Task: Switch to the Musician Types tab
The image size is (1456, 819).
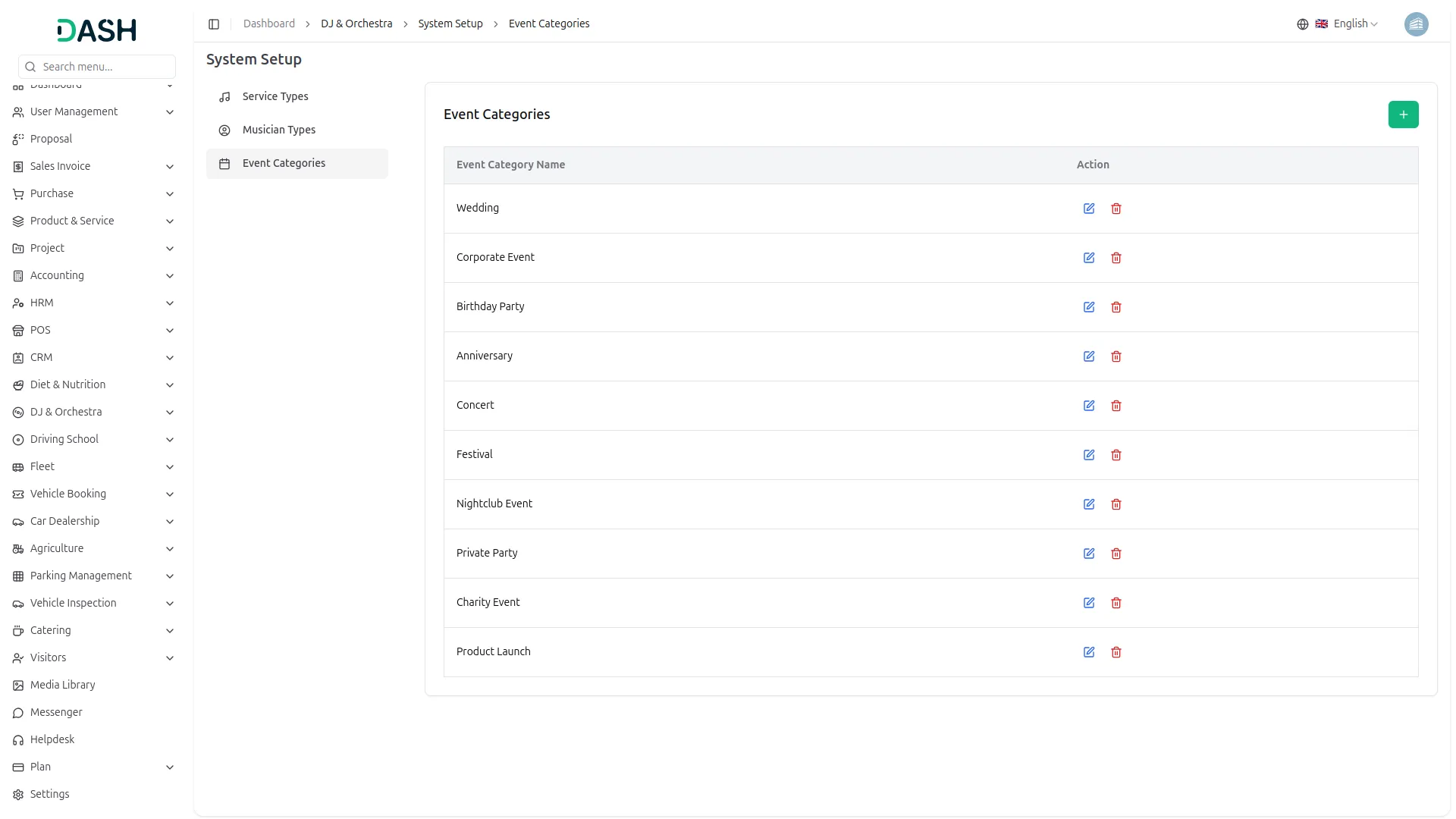Action: click(279, 130)
